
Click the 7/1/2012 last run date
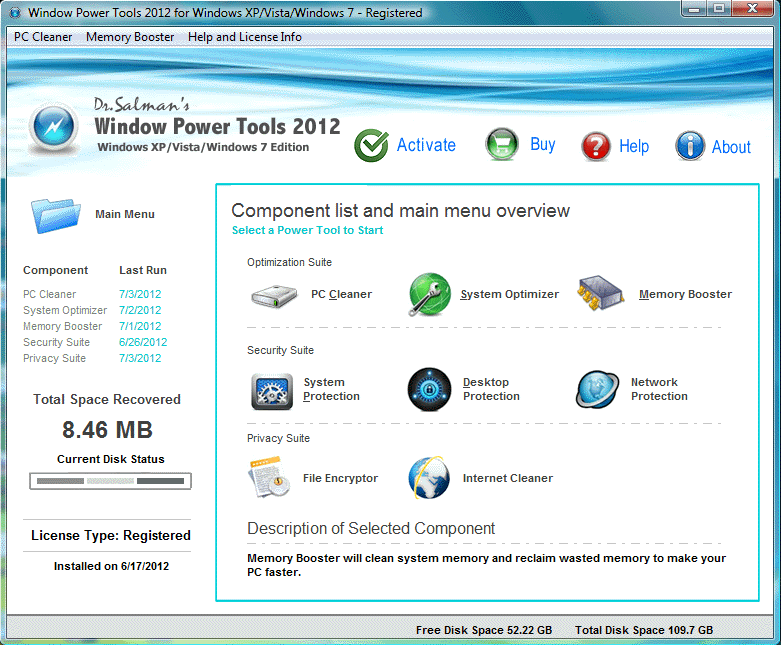[x=140, y=326]
